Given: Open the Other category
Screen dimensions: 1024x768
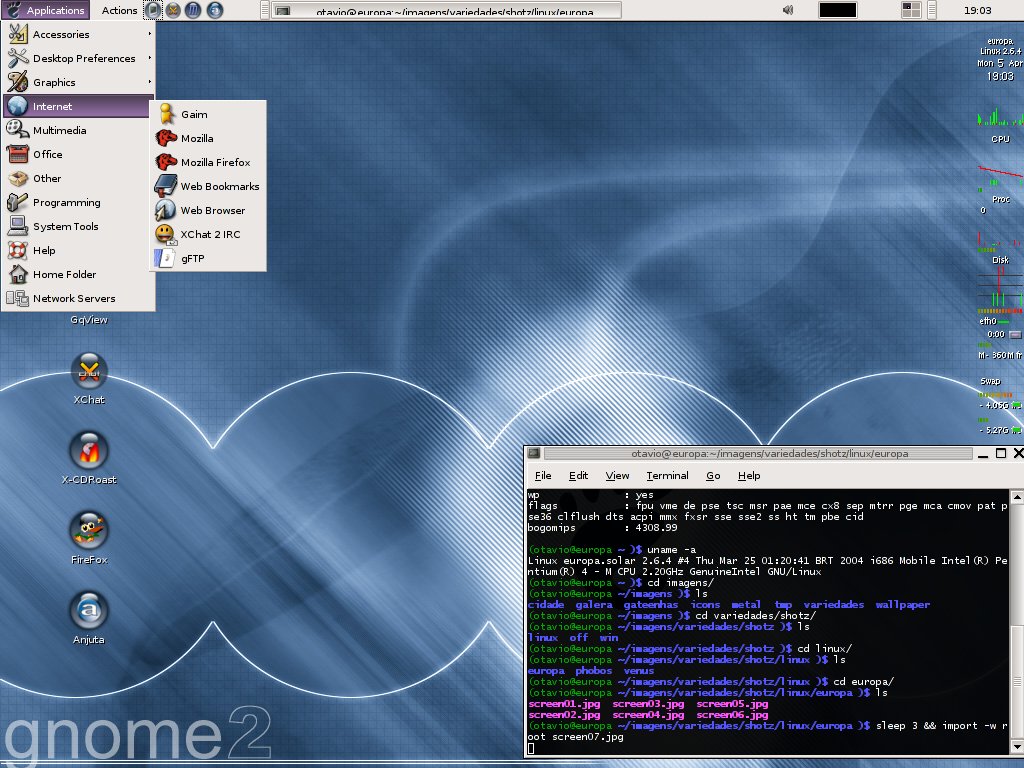Looking at the screenshot, I should (x=78, y=178).
